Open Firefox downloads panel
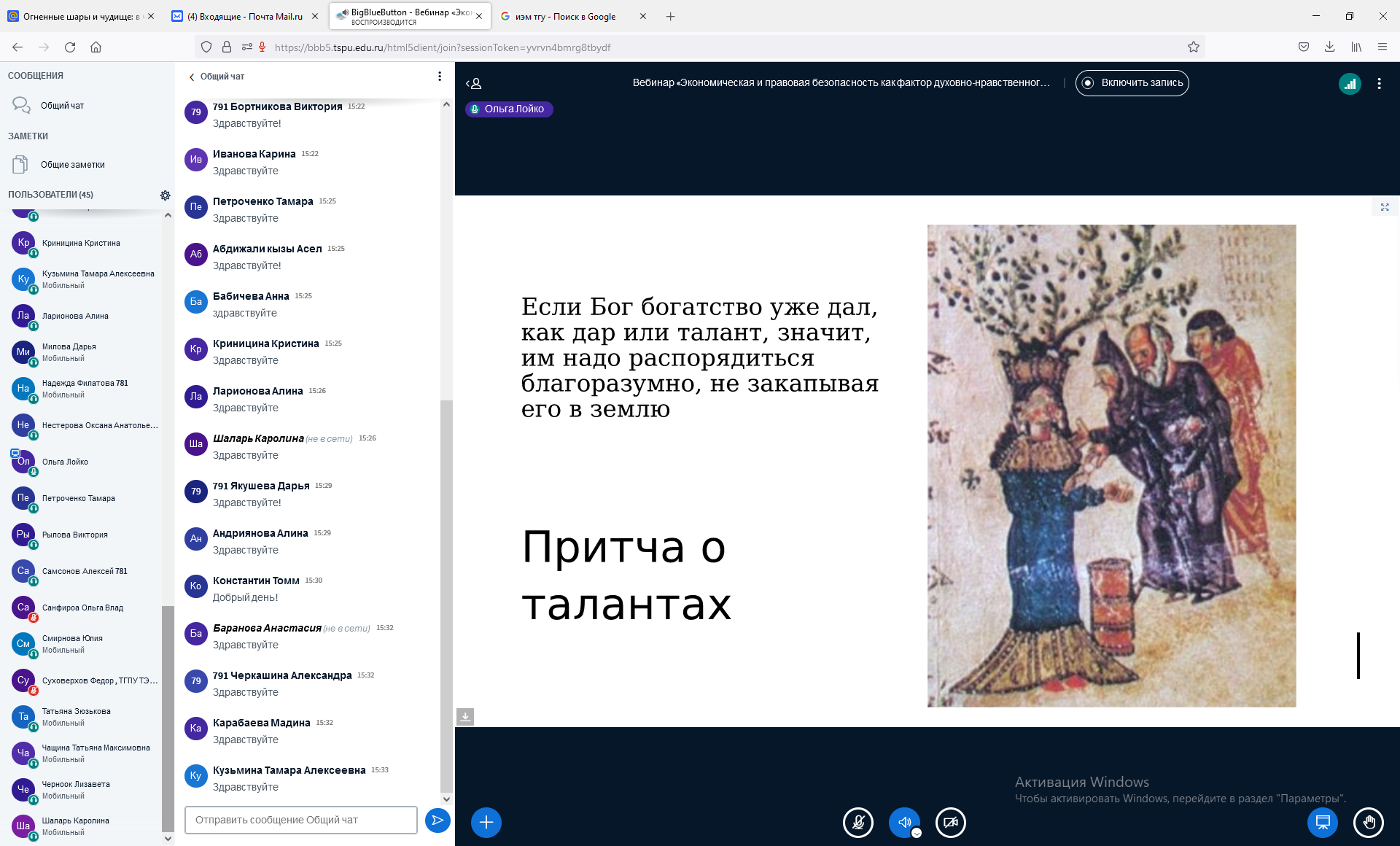 coord(1330,47)
